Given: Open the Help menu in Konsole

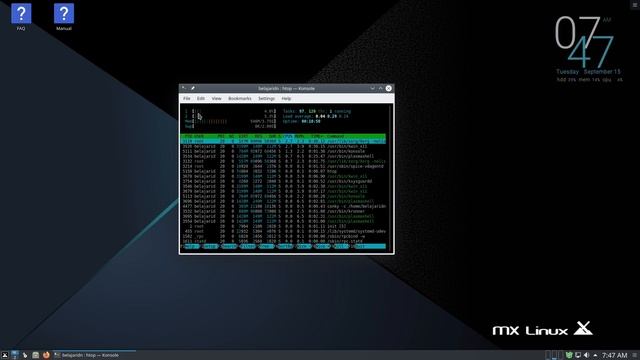Looking at the screenshot, I should pyautogui.click(x=286, y=98).
